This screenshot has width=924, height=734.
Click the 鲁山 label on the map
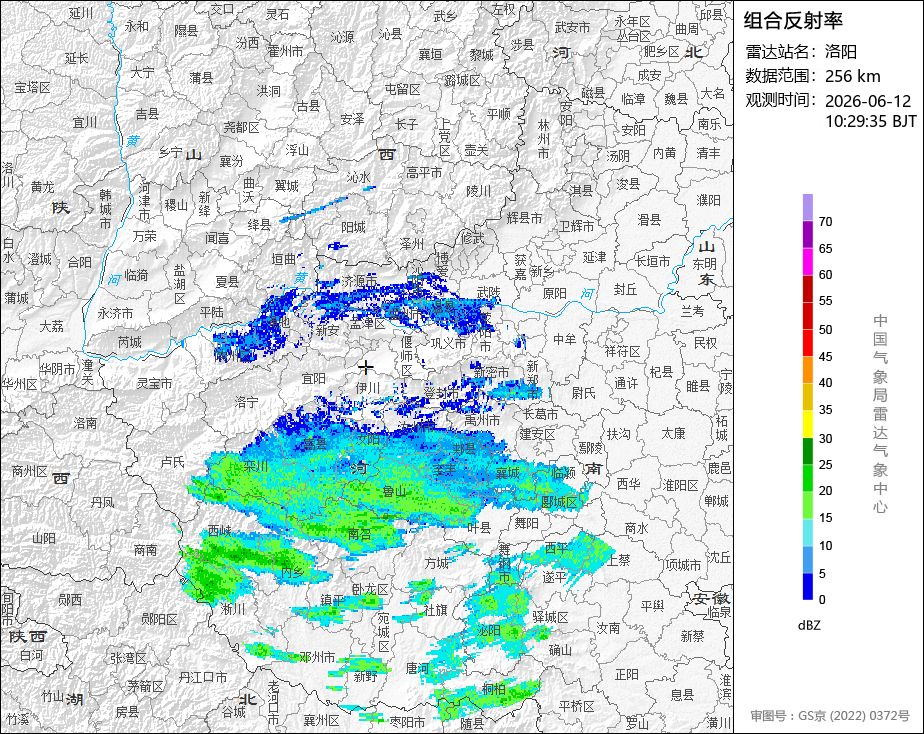[394, 491]
